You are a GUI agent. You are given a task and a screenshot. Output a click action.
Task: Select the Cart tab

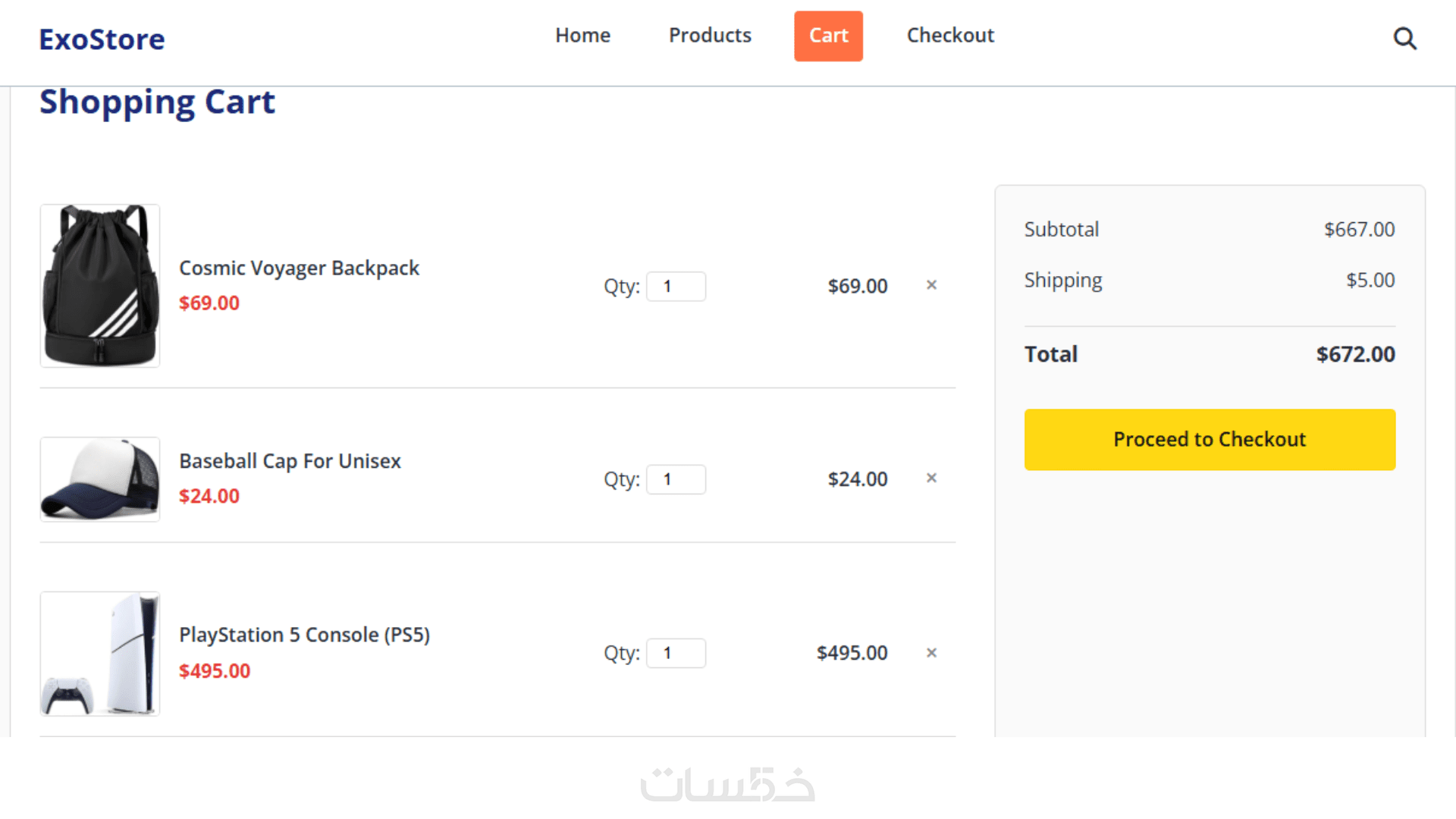828,36
